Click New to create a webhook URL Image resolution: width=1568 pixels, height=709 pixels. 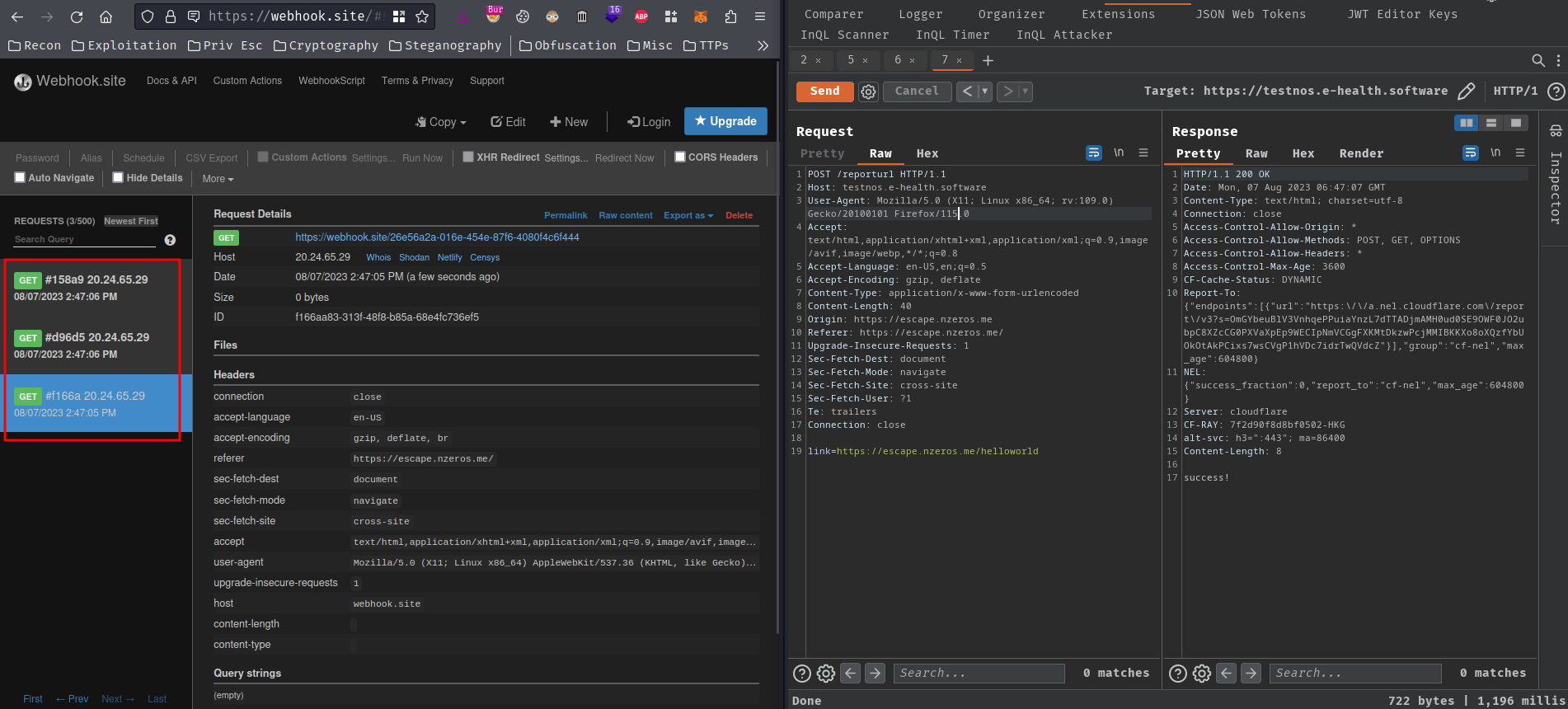(569, 122)
